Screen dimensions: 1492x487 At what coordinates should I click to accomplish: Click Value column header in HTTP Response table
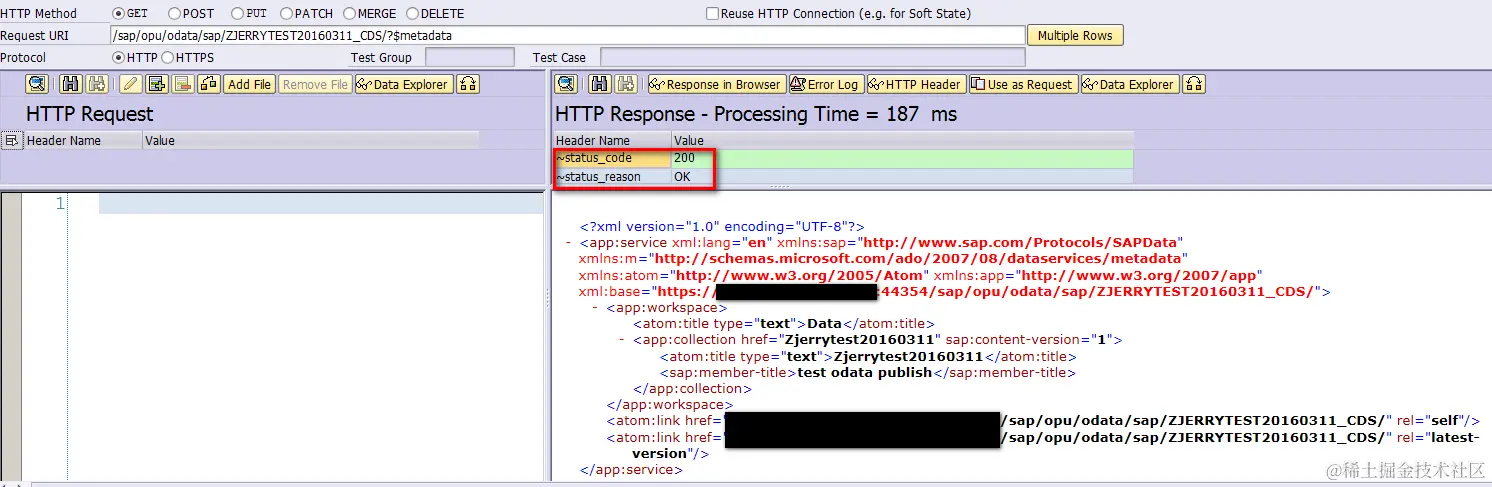tap(902, 141)
